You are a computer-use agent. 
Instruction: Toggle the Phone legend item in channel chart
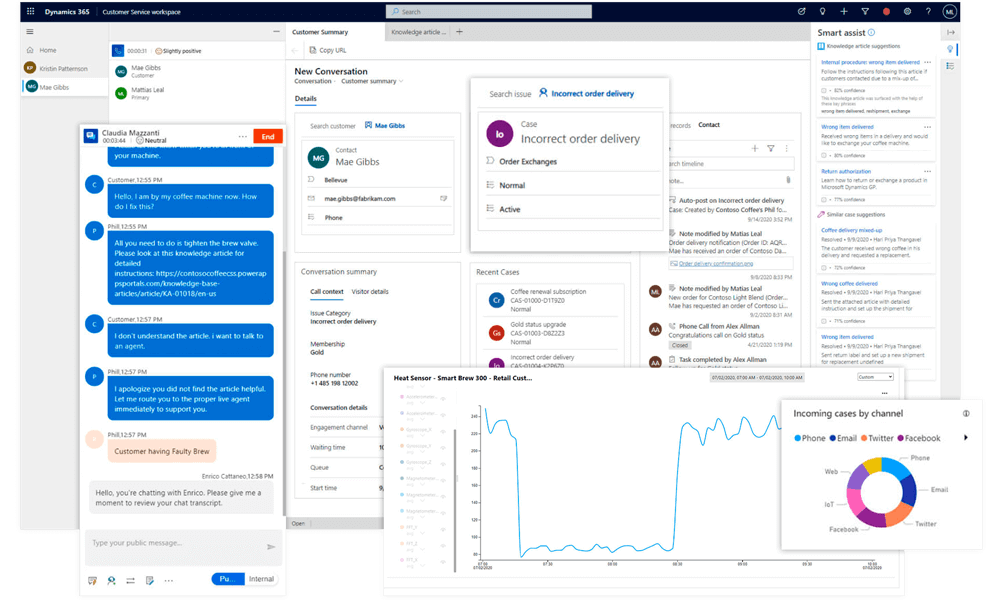point(810,438)
